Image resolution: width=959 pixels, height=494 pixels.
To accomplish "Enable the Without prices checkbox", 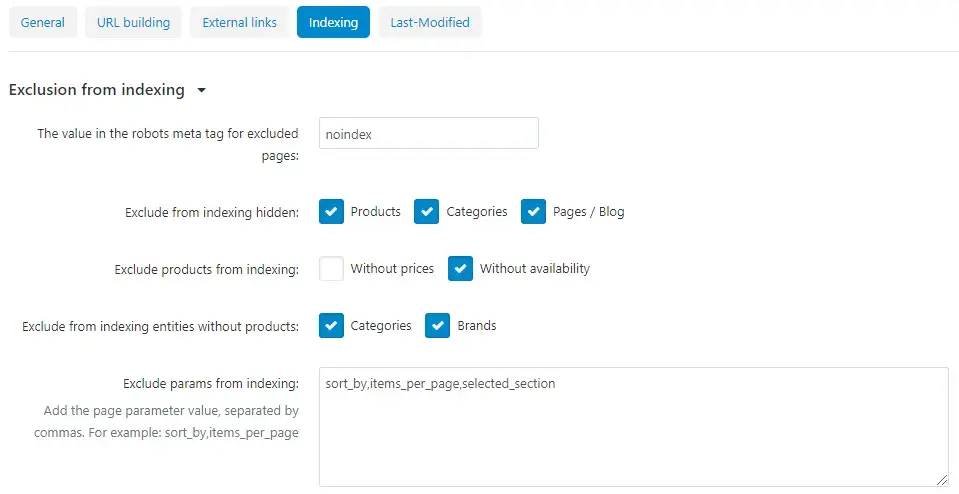I will [332, 269].
